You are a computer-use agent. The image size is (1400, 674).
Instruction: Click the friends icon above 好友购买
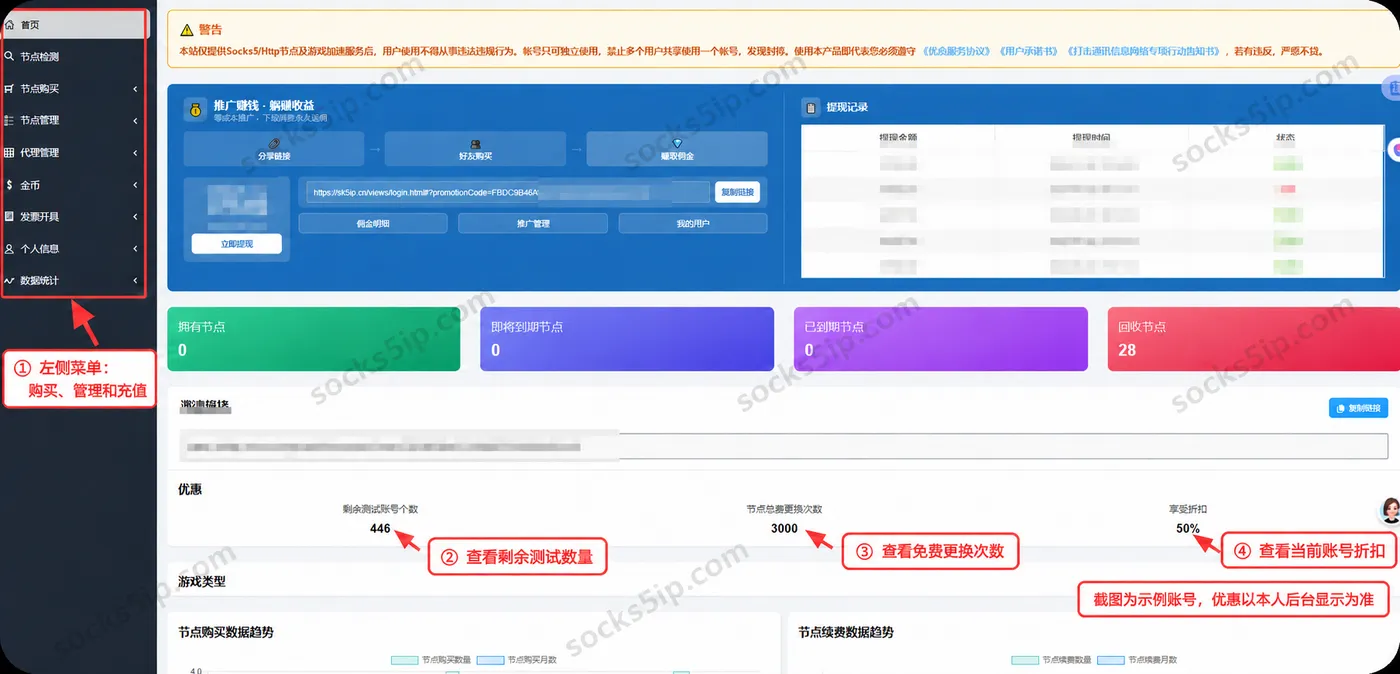(476, 144)
